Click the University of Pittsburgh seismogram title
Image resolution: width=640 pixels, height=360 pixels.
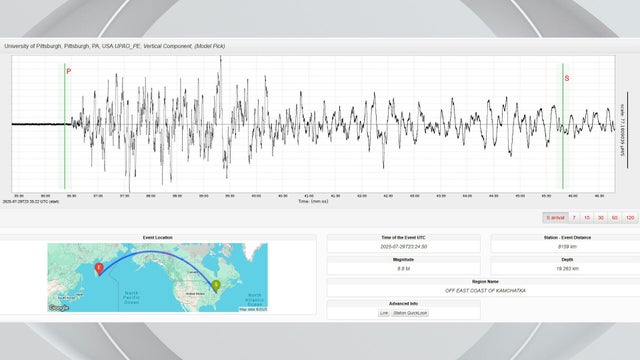point(115,46)
